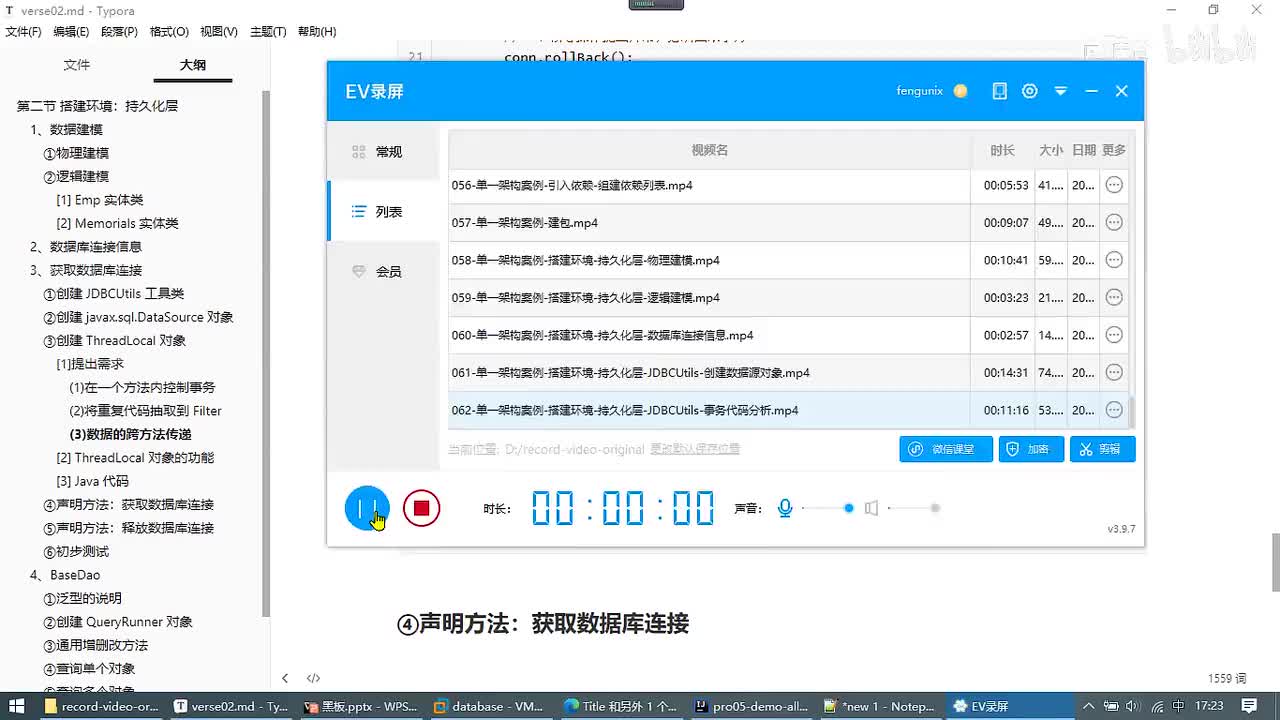Image resolution: width=1280 pixels, height=720 pixels.
Task: Click the gold coin icon beside fengunix
Action: point(960,91)
